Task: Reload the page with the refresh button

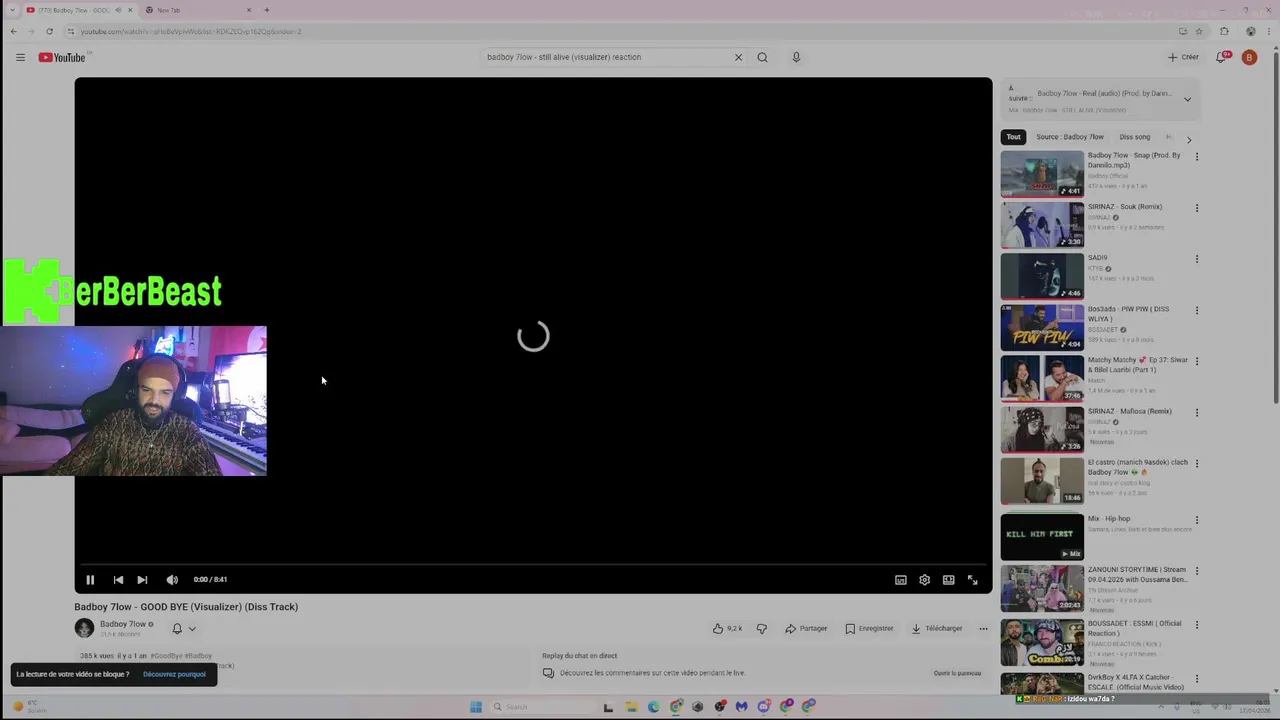Action: [x=49, y=31]
